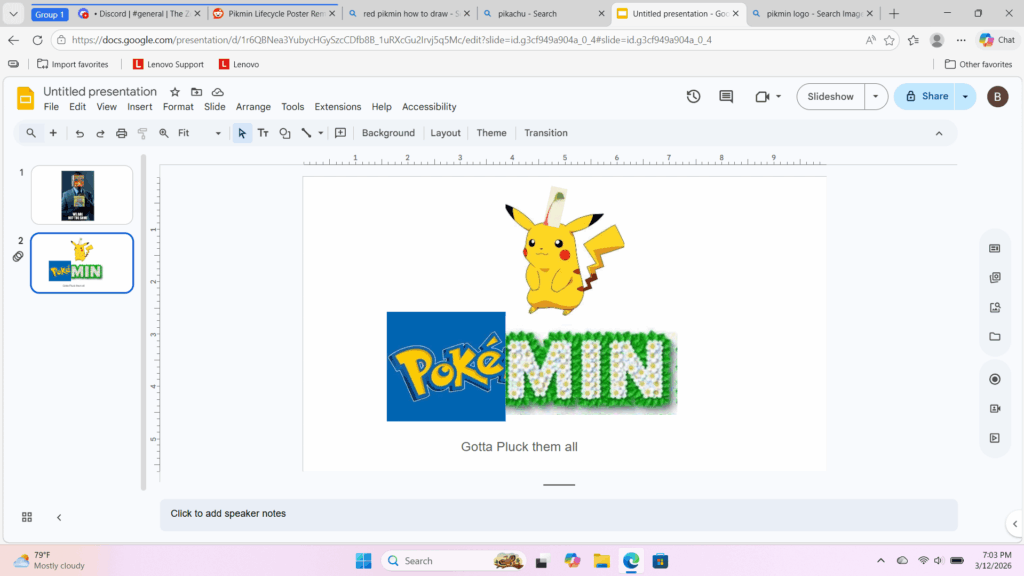The width and height of the screenshot is (1024, 576).
Task: Undo the last edit
Action: pos(79,132)
